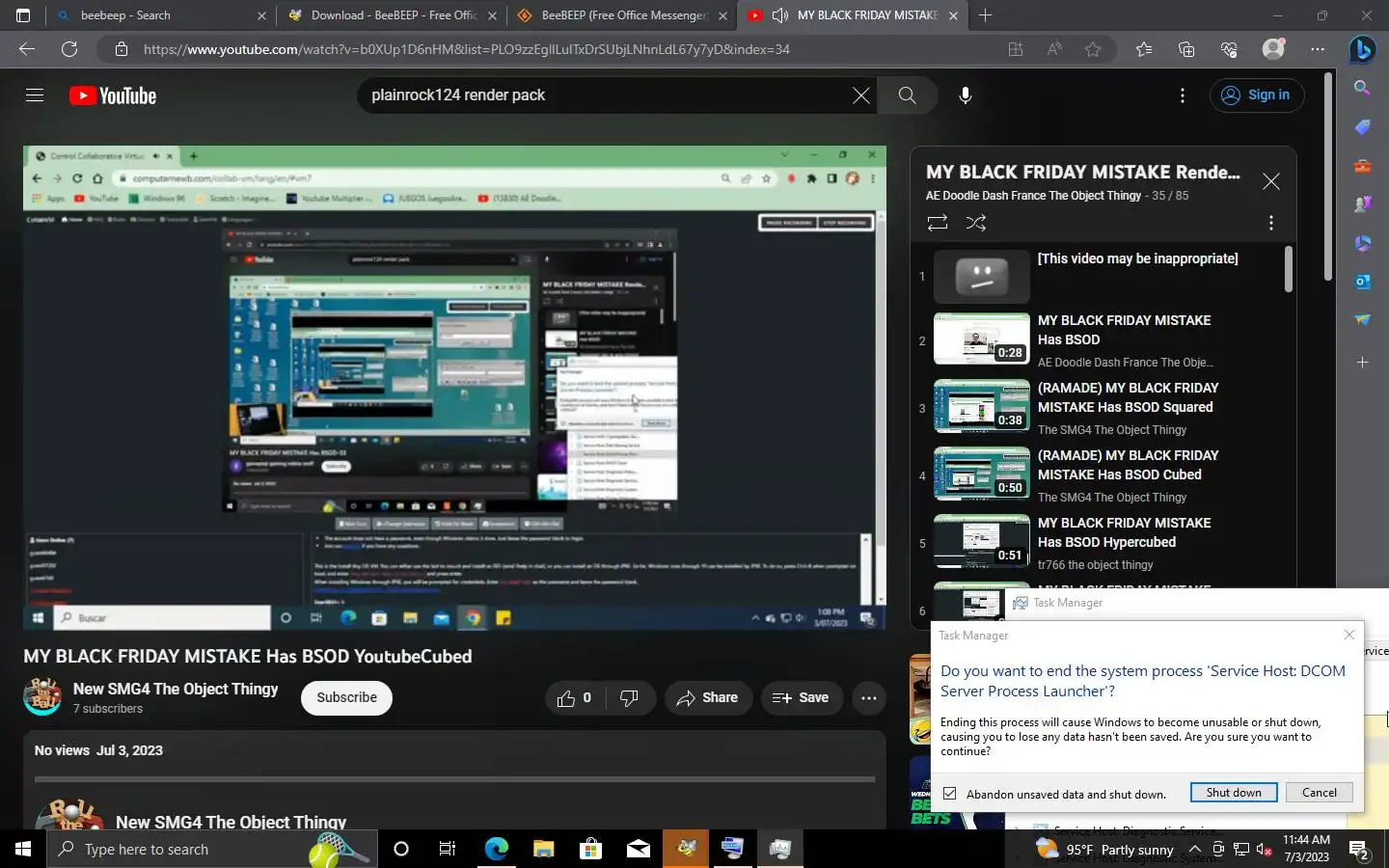Toggle playlist loop
Viewport: 1389px width, 868px height.
(x=938, y=223)
